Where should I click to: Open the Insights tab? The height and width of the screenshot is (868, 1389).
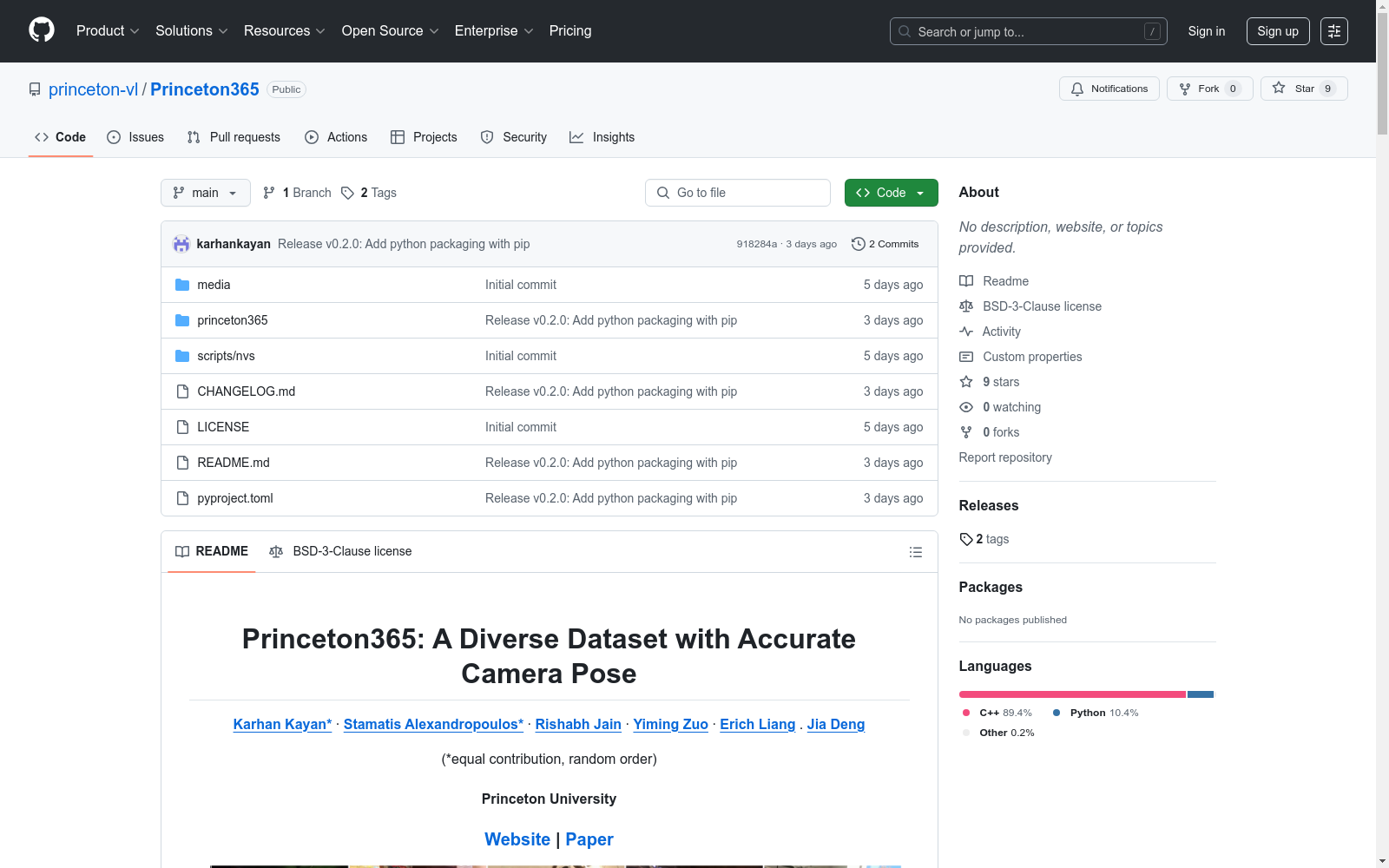pos(602,137)
